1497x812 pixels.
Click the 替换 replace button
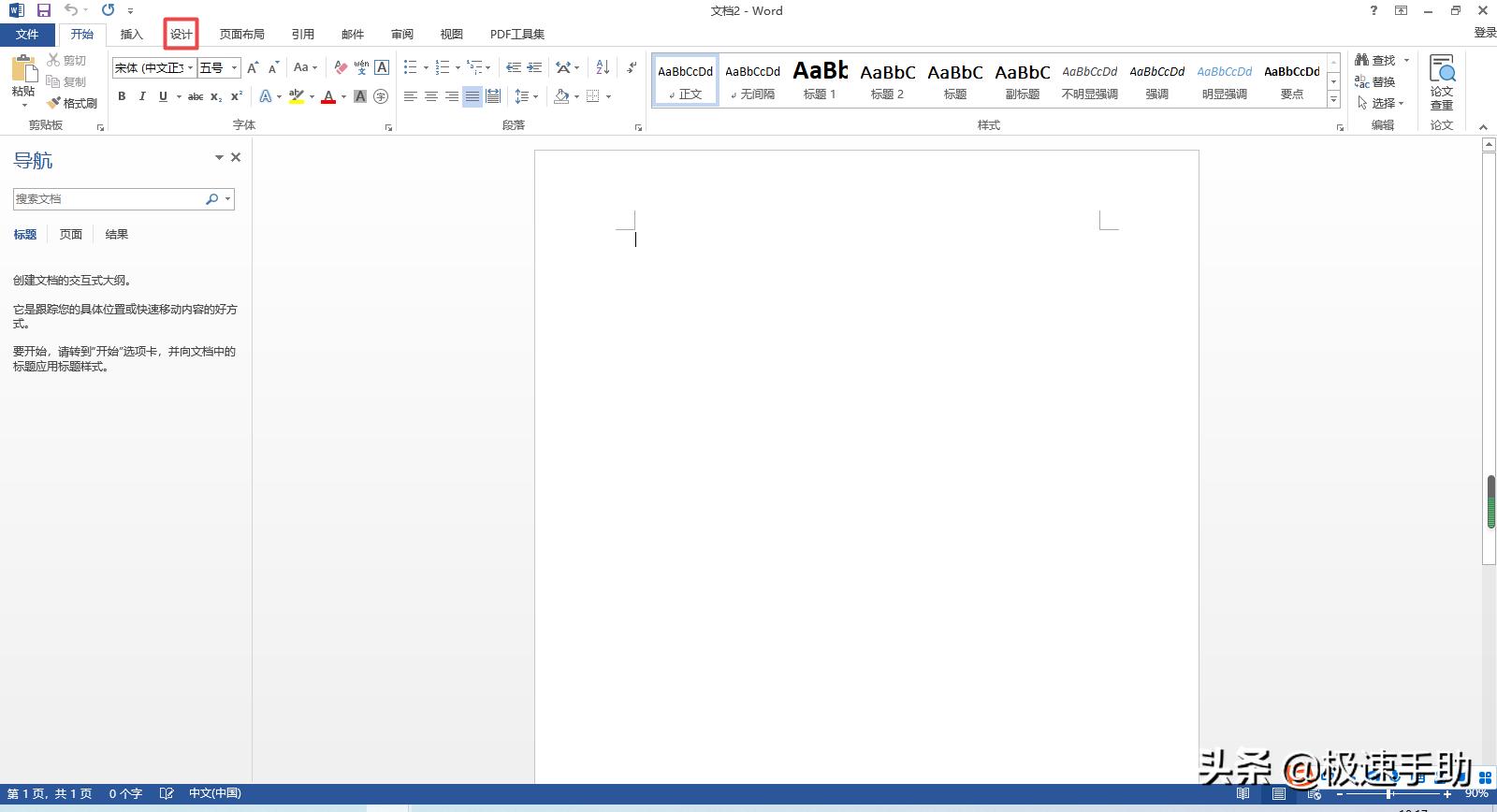click(1375, 82)
